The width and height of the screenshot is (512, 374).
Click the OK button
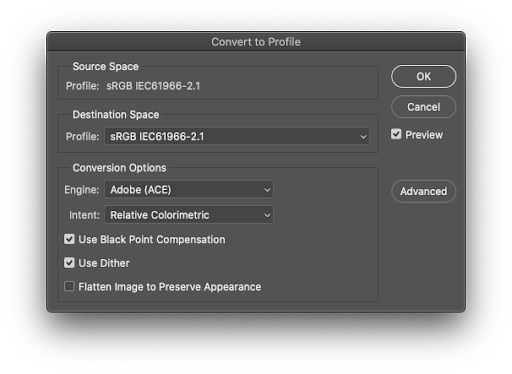[x=423, y=77]
